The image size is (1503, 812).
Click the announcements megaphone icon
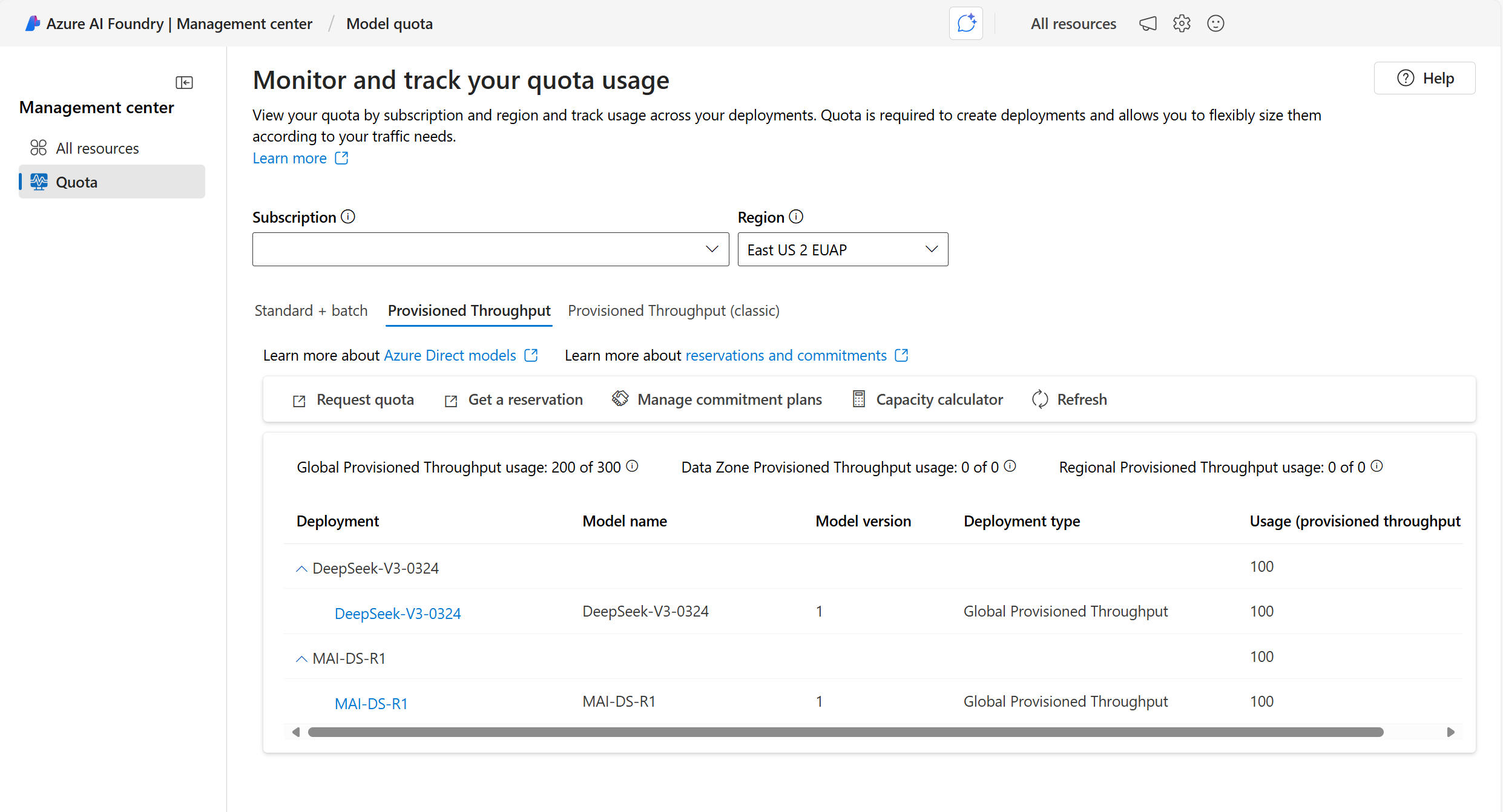(1148, 24)
